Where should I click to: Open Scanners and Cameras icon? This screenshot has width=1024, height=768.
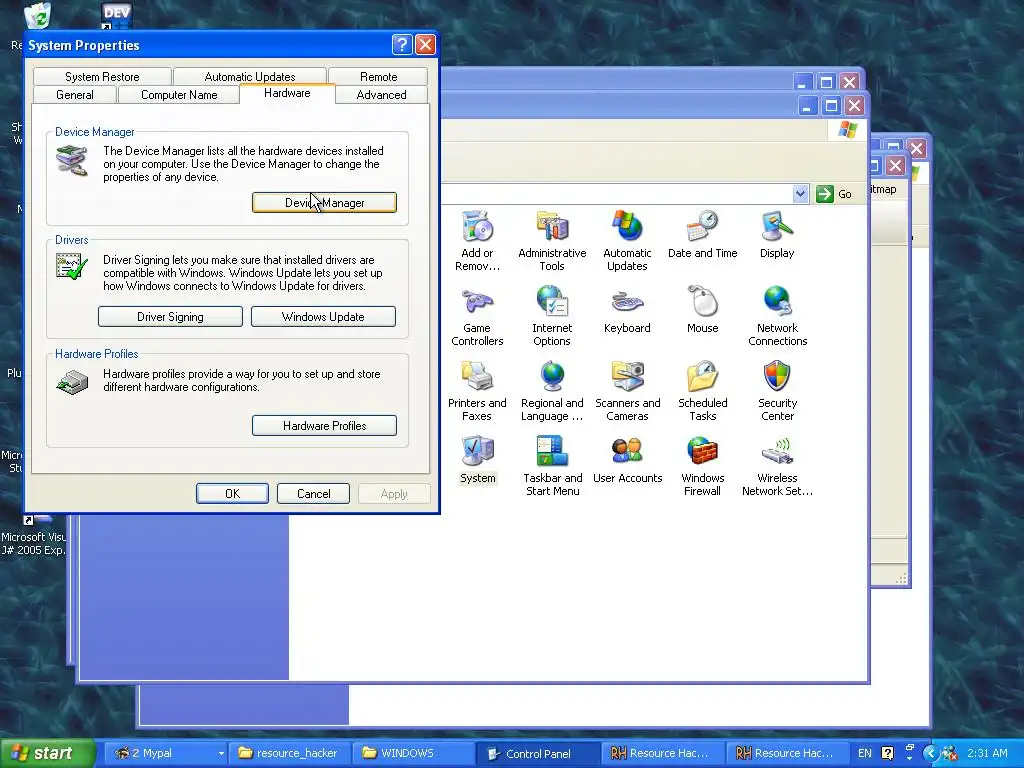(627, 390)
